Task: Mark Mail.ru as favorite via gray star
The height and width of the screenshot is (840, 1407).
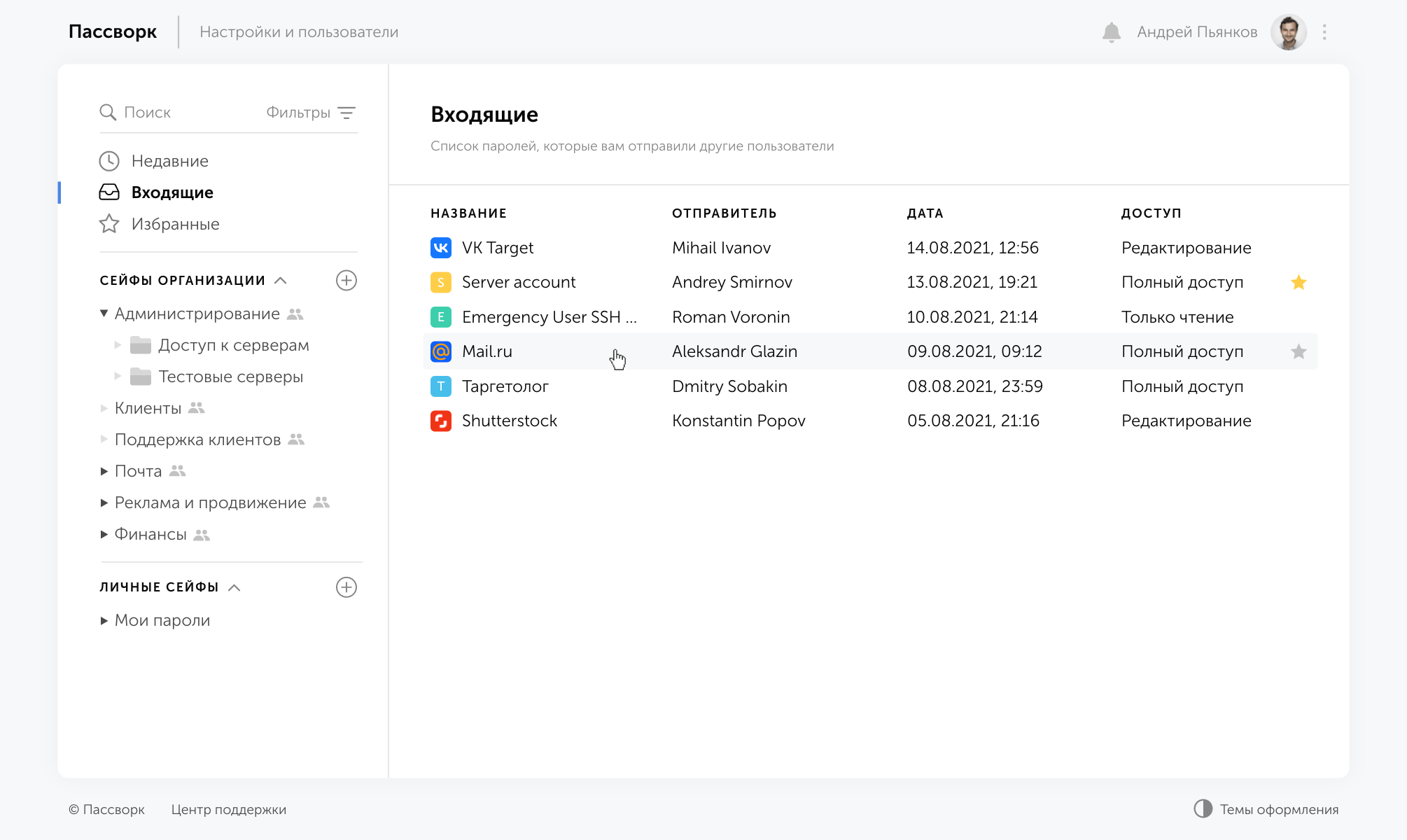Action: tap(1298, 352)
